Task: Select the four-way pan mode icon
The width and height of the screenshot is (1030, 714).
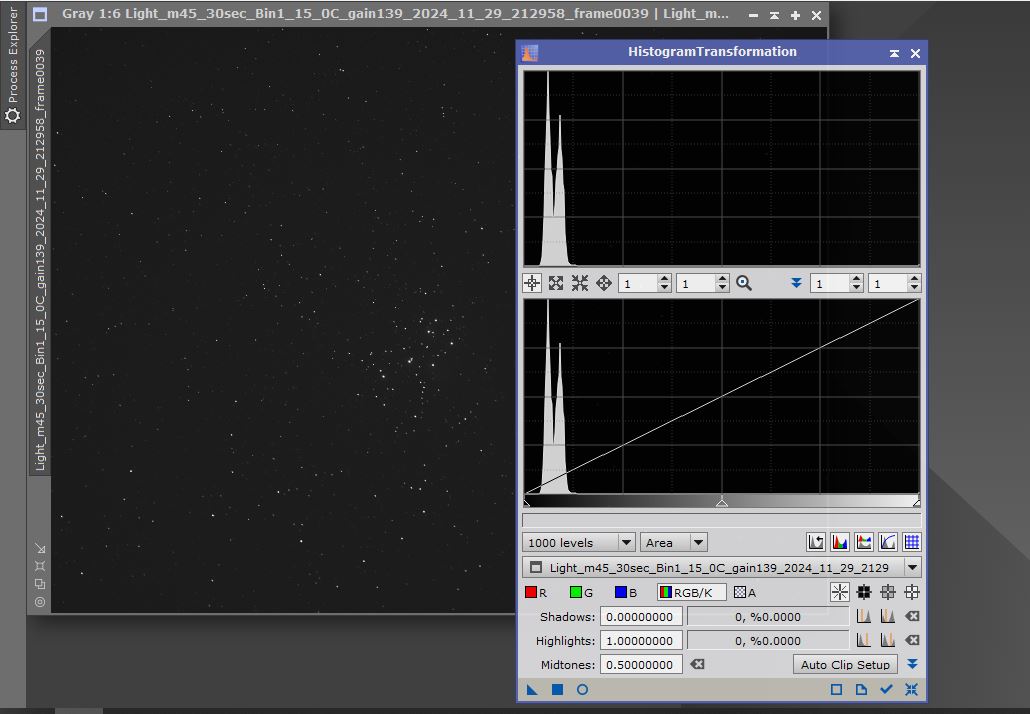Action: point(604,283)
